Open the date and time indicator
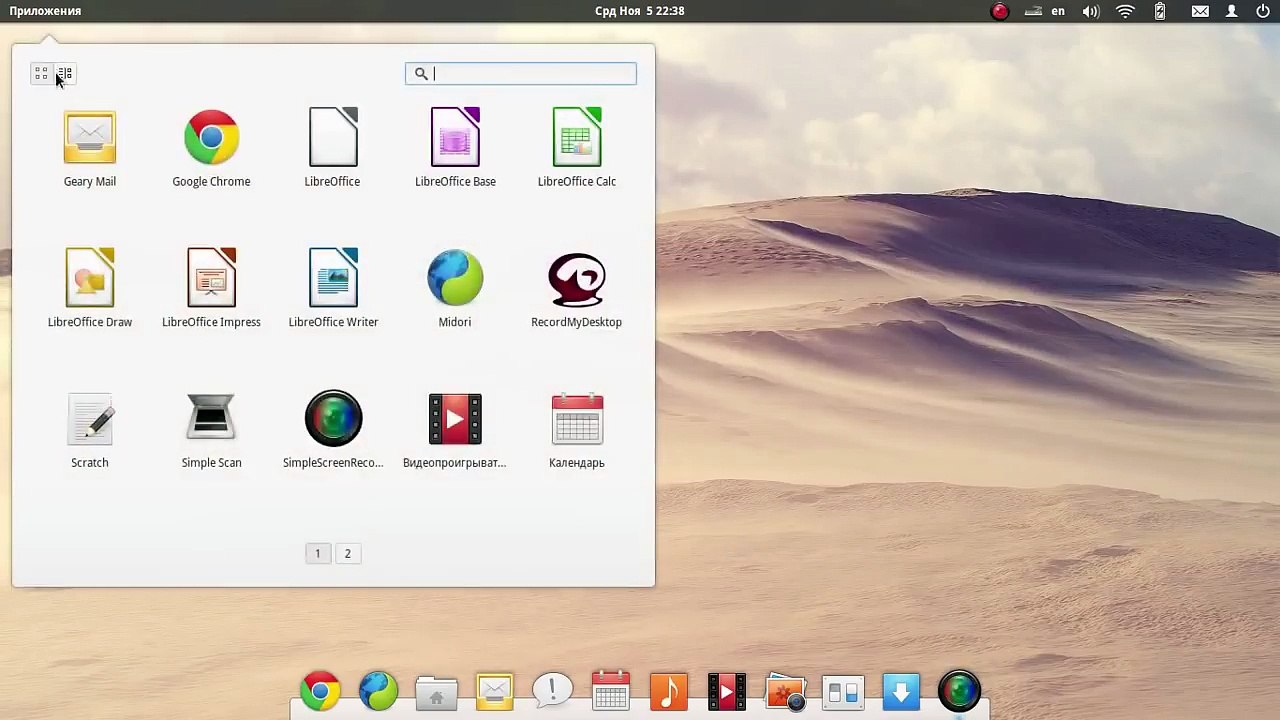The image size is (1280, 720). point(639,11)
